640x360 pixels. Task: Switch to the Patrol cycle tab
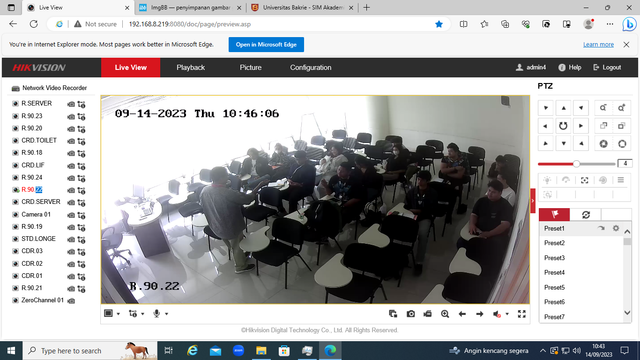(x=586, y=214)
